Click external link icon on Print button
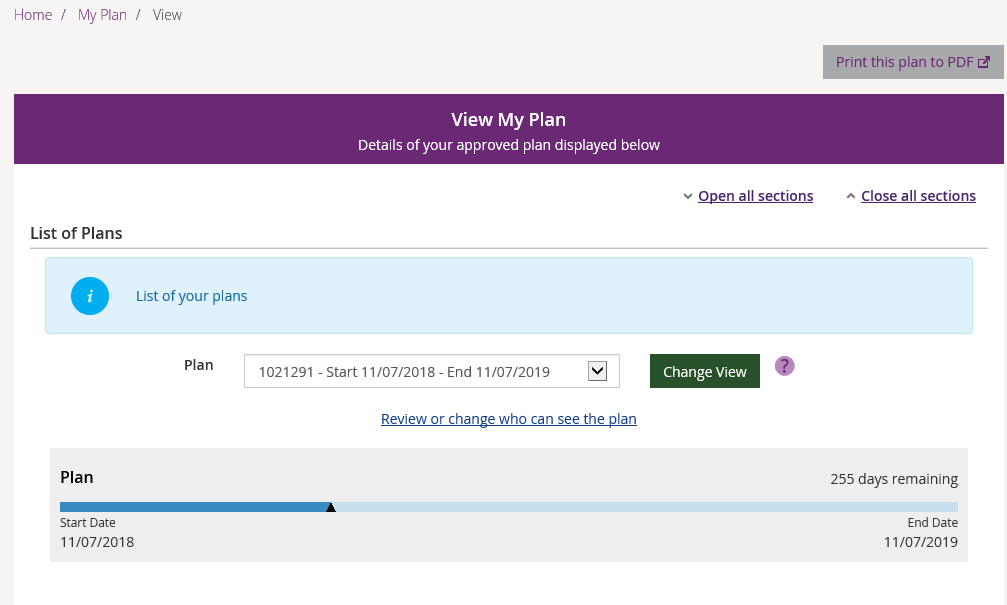This screenshot has height=605, width=1007. [984, 62]
